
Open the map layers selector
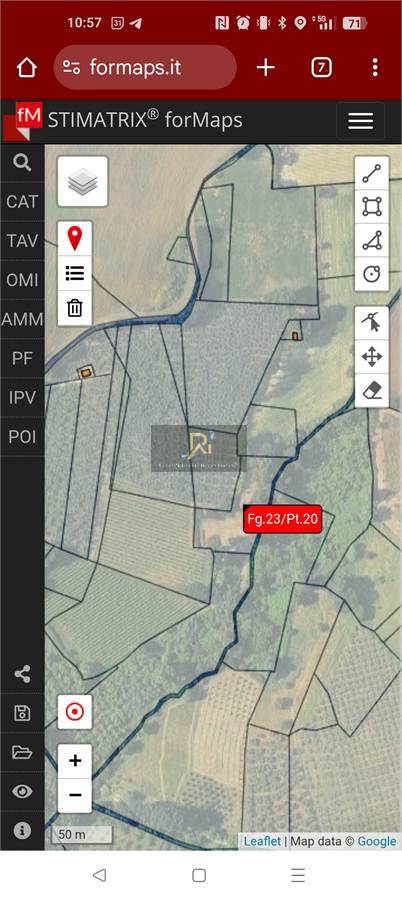(83, 181)
